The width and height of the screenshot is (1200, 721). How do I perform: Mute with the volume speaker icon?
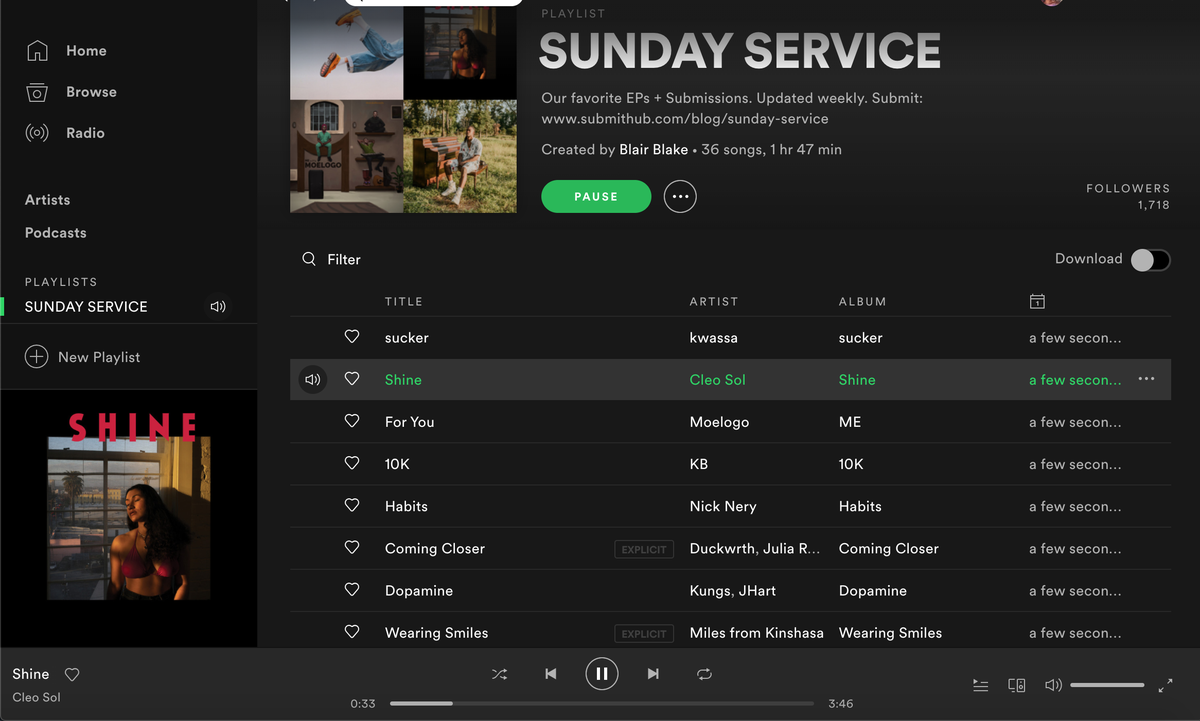click(x=1052, y=685)
